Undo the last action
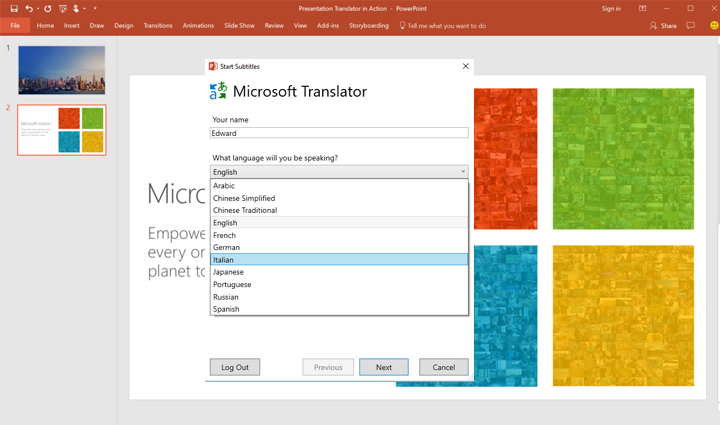Screen dimensions: 720x425 tap(29, 9)
